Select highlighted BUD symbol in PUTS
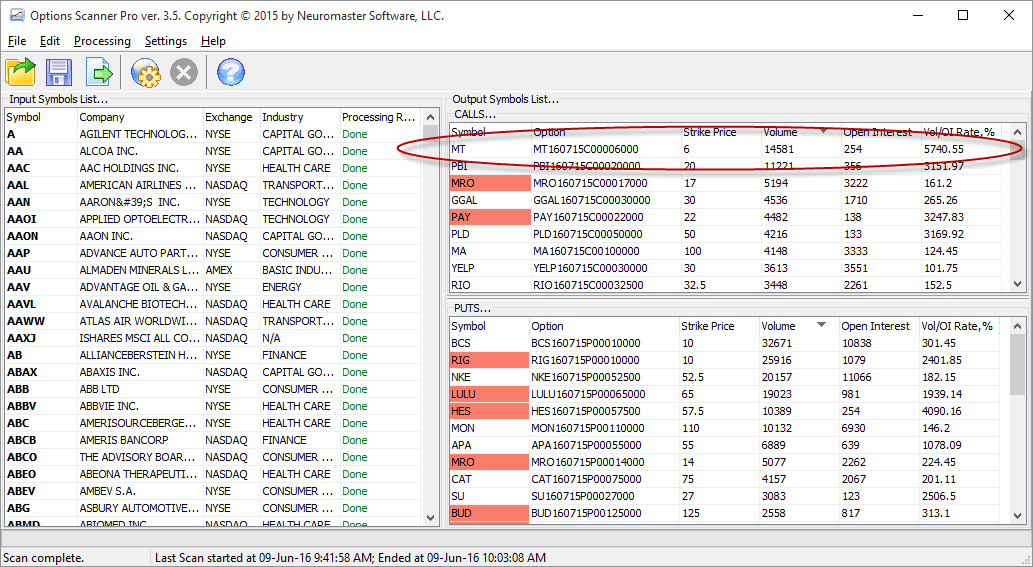The height and width of the screenshot is (567, 1033). point(489,513)
